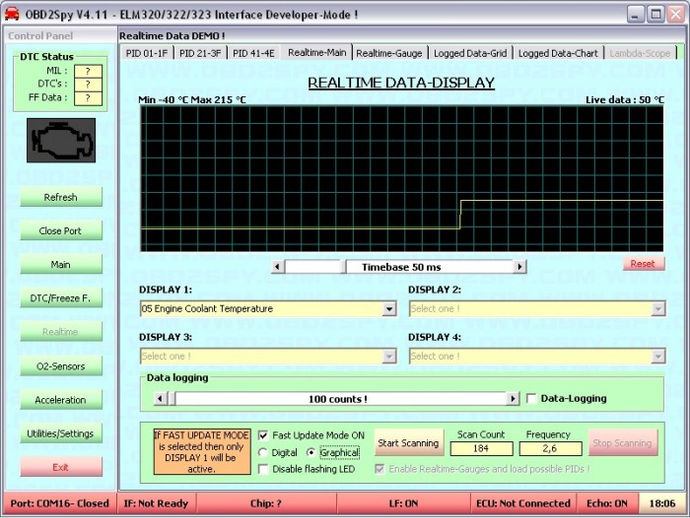Viewport: 690px width, 518px height.
Task: Click the 18:06 clock in status bar
Action: 662,503
